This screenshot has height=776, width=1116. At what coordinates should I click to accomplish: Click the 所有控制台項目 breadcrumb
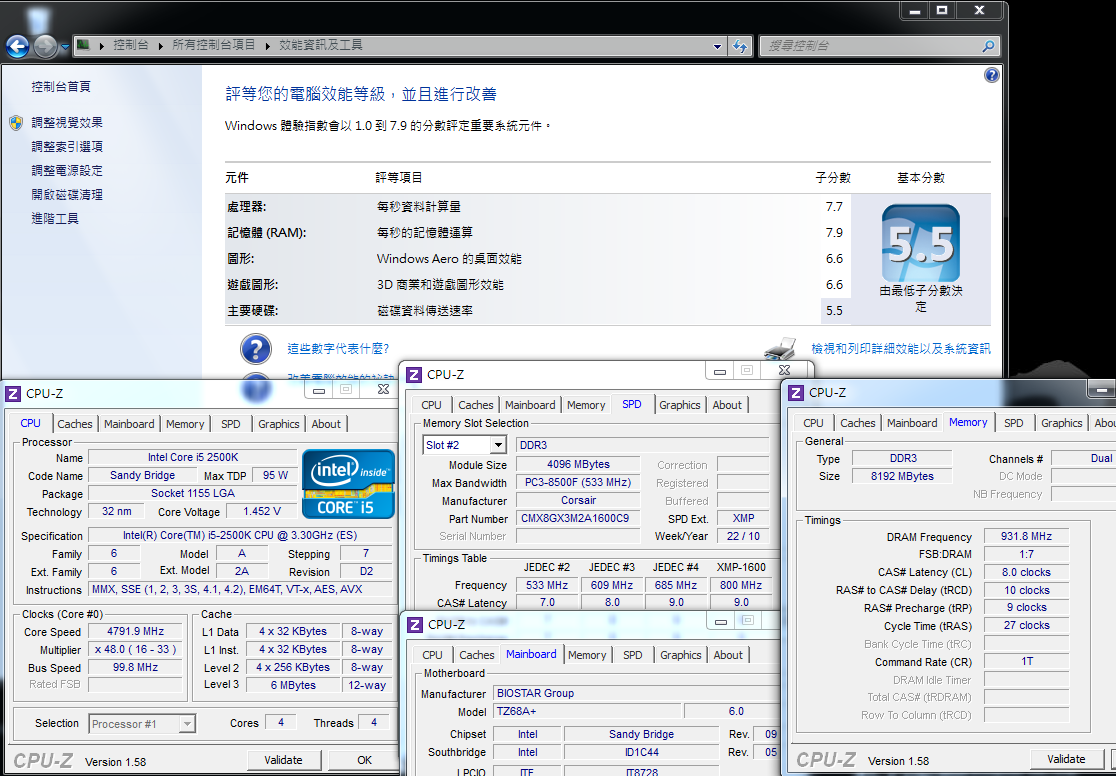click(x=214, y=45)
